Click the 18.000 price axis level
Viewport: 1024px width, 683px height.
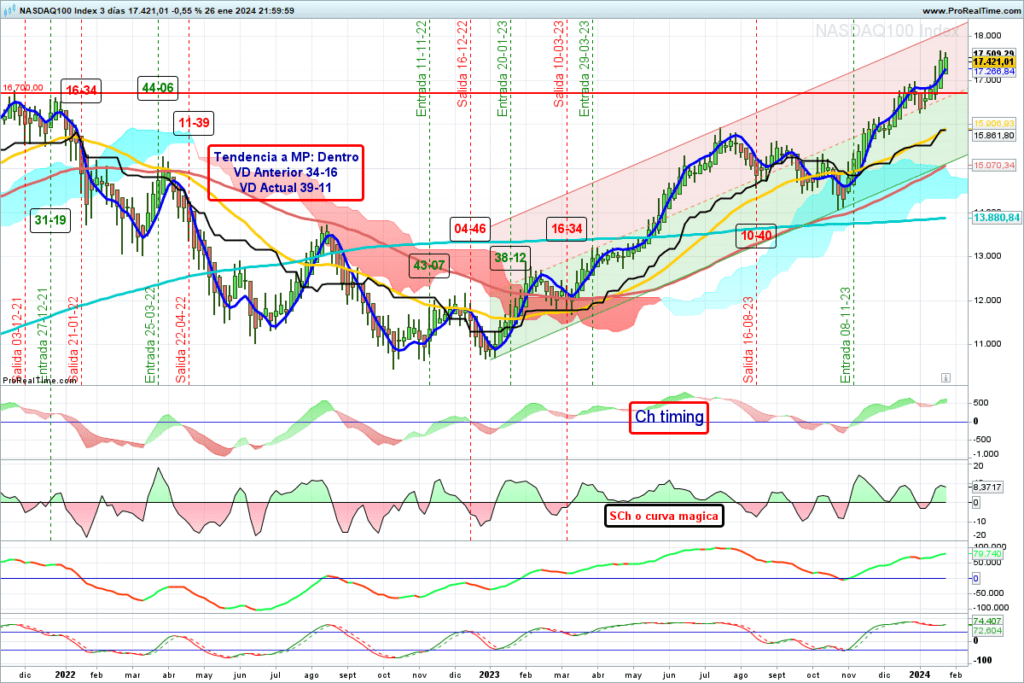coord(987,36)
